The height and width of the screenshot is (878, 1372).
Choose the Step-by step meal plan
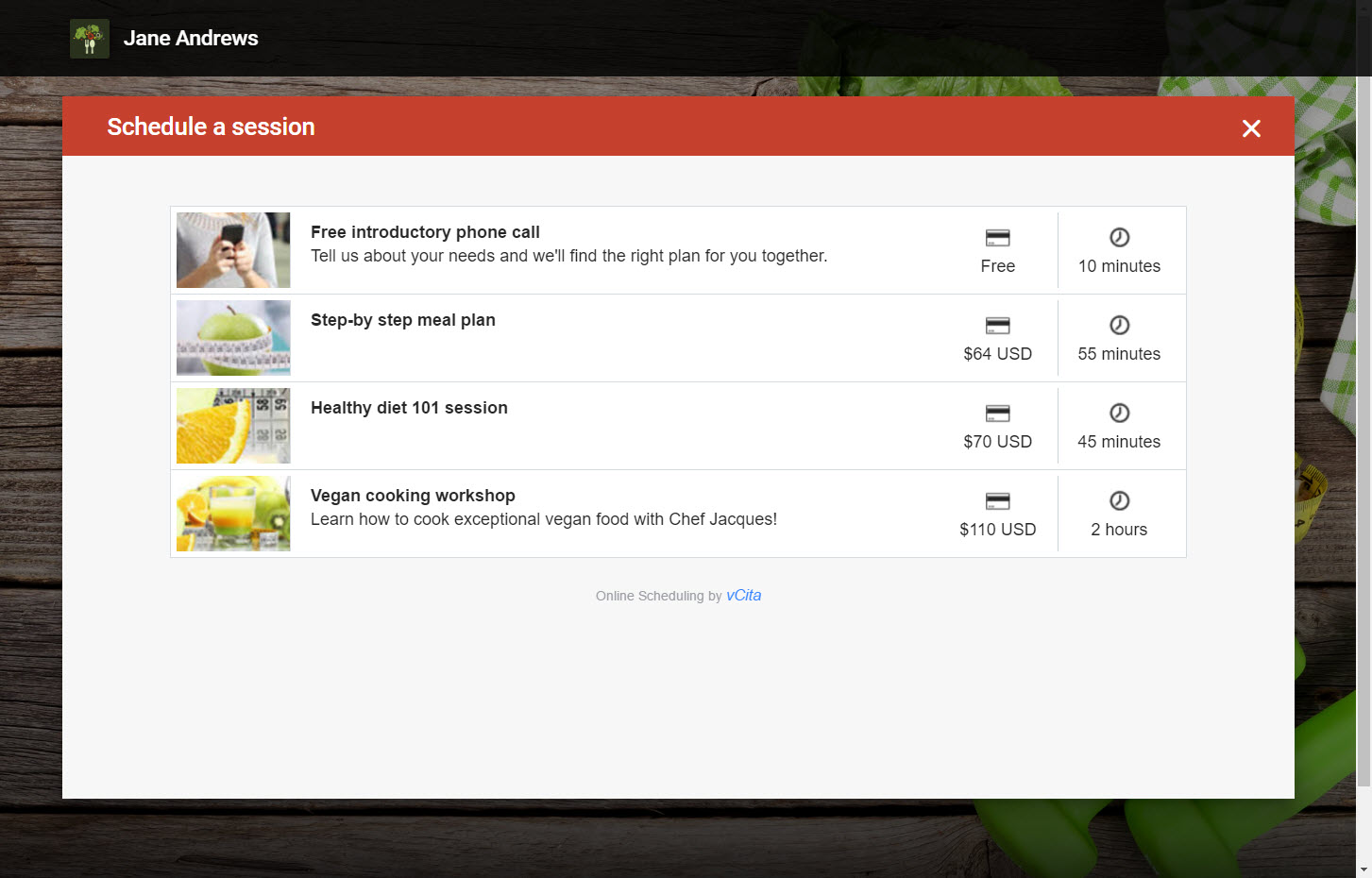tap(678, 338)
